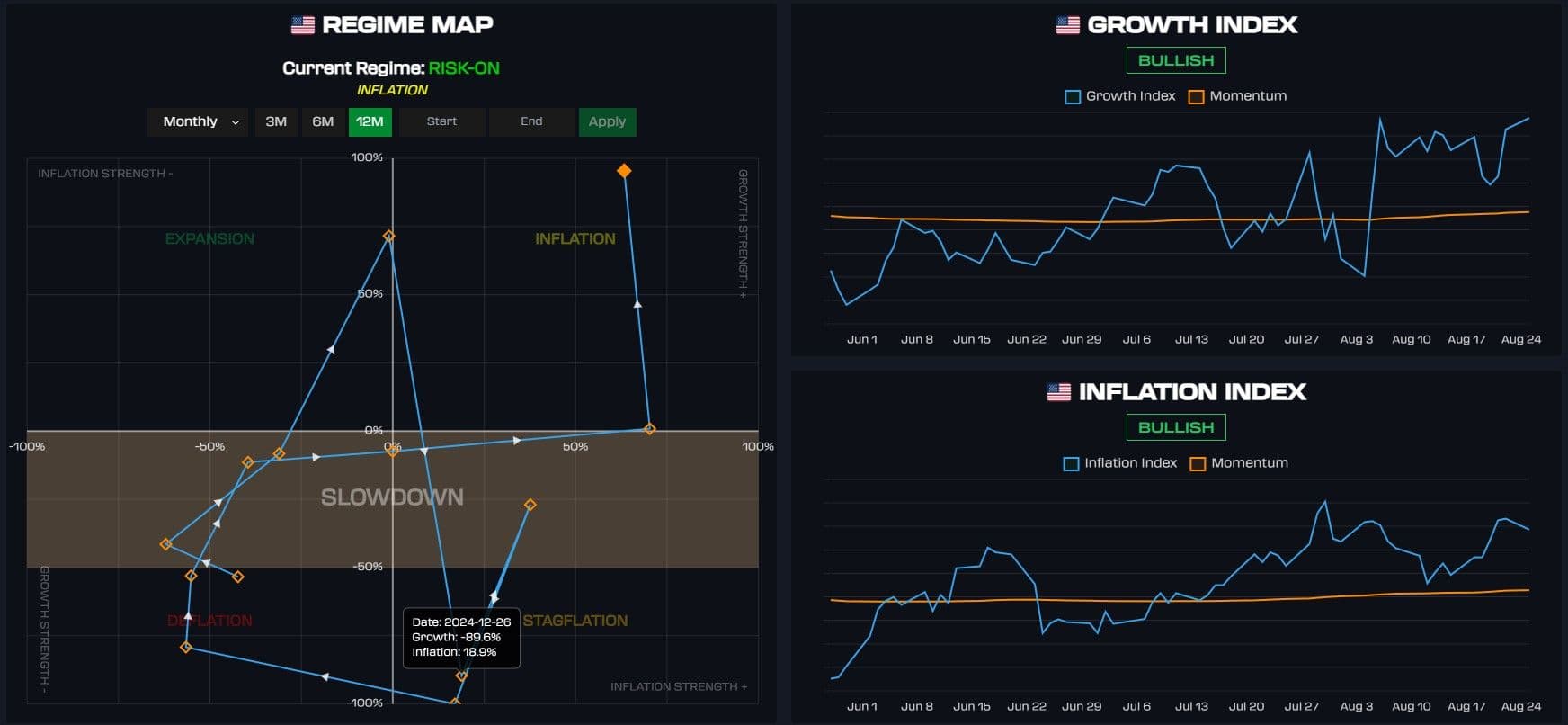Select the 12M time range button
Image resolution: width=1568 pixels, height=725 pixels.
[370, 121]
